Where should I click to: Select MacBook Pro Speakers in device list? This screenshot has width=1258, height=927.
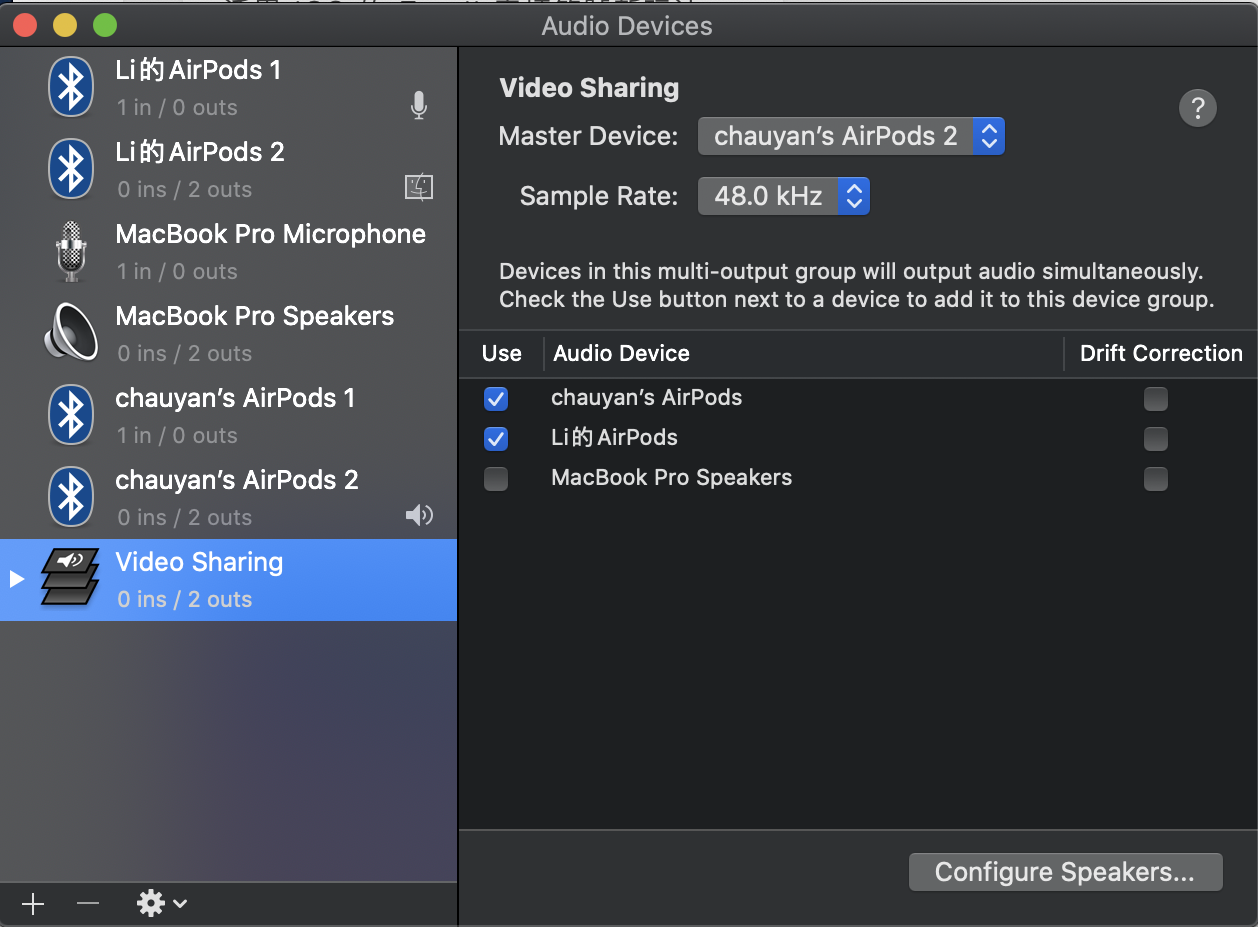coord(228,334)
